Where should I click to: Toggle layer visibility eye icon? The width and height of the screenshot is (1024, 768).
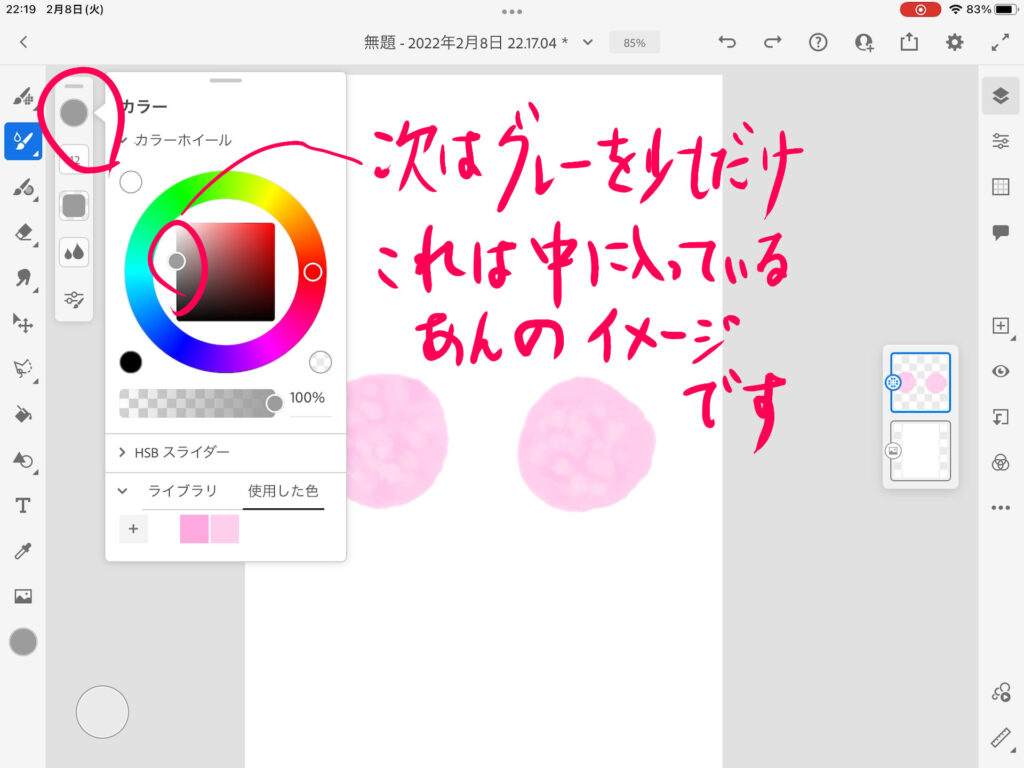click(1000, 371)
